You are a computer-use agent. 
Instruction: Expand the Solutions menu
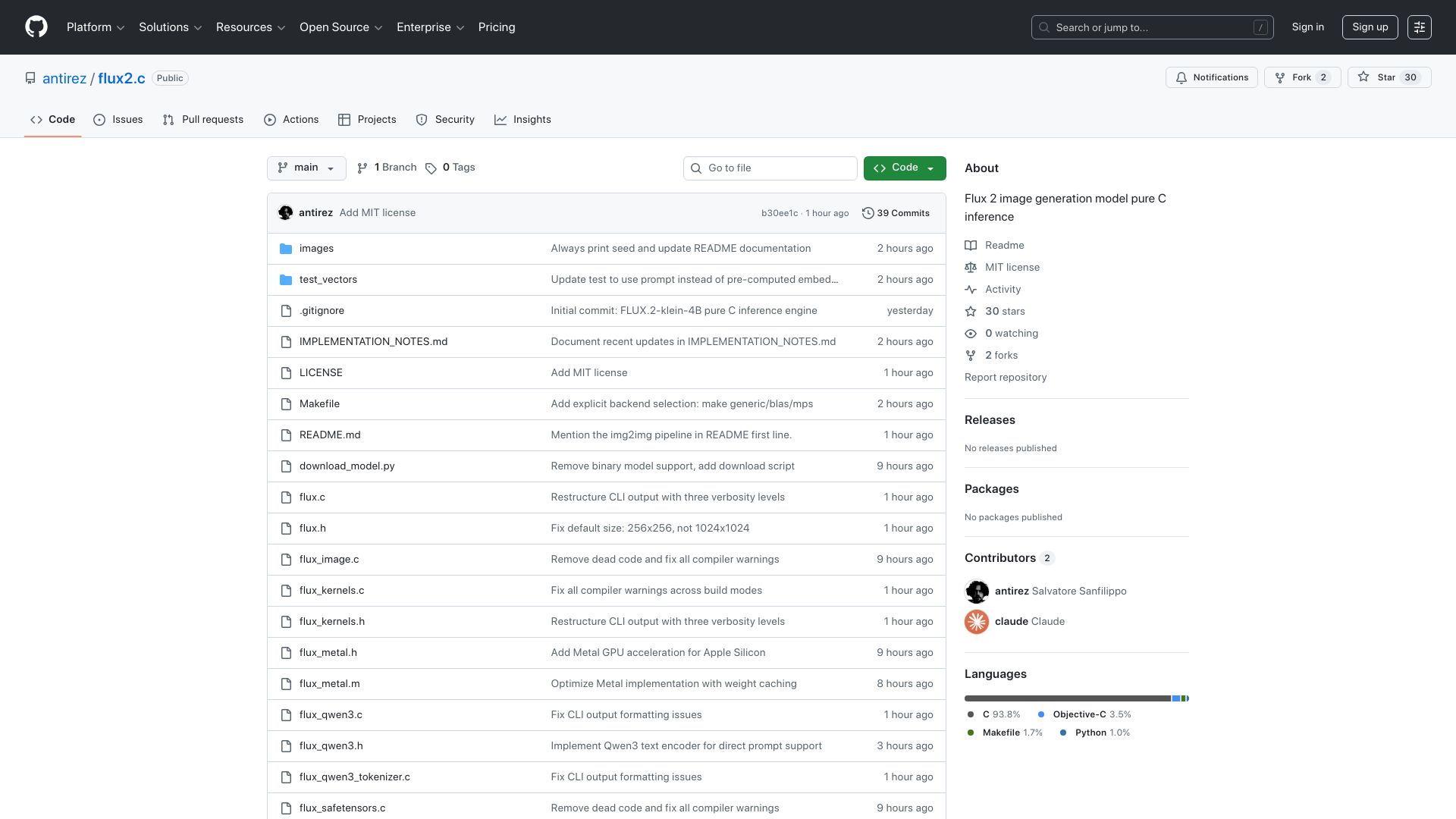click(171, 27)
